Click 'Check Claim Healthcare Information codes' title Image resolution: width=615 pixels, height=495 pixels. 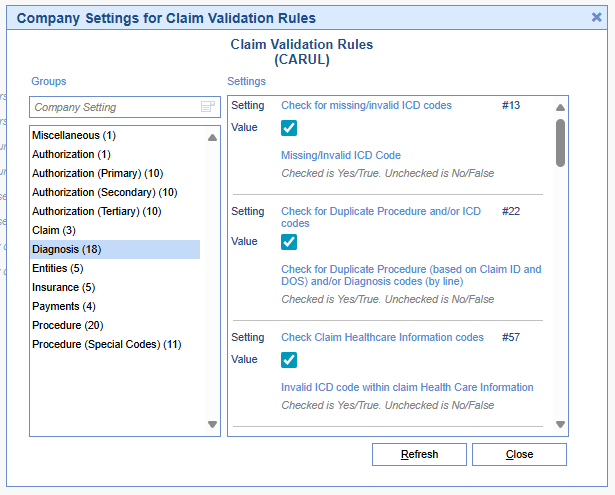pyautogui.click(x=382, y=337)
